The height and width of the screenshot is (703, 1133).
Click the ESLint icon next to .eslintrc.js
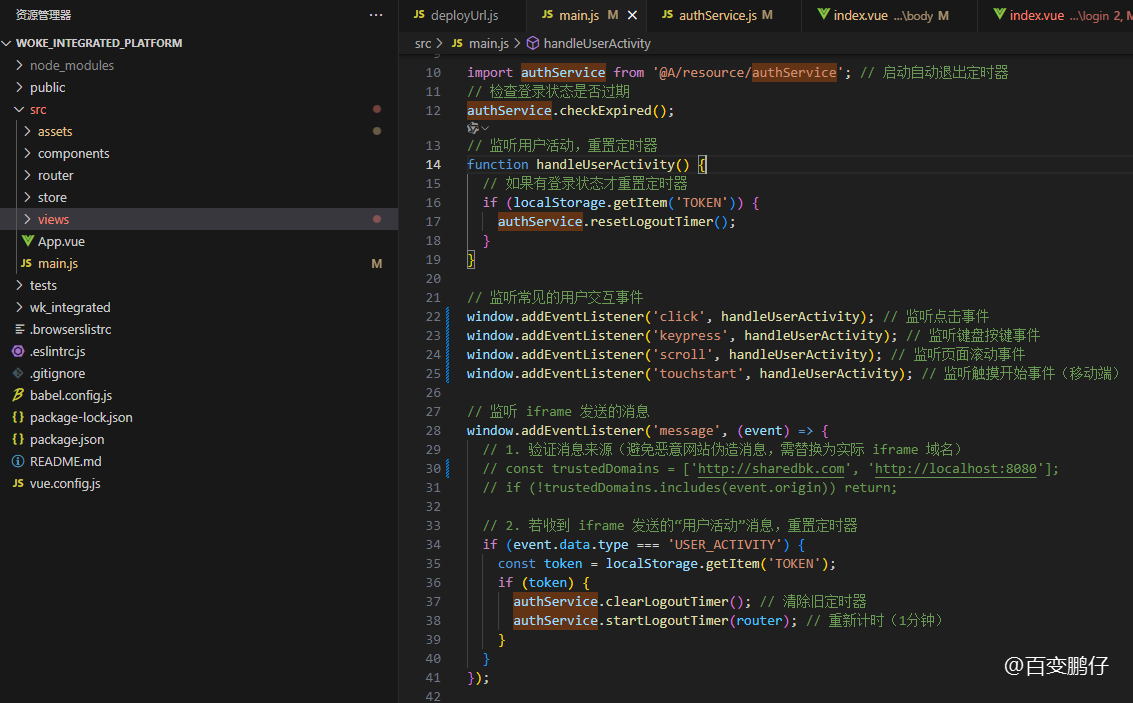[x=18, y=351]
